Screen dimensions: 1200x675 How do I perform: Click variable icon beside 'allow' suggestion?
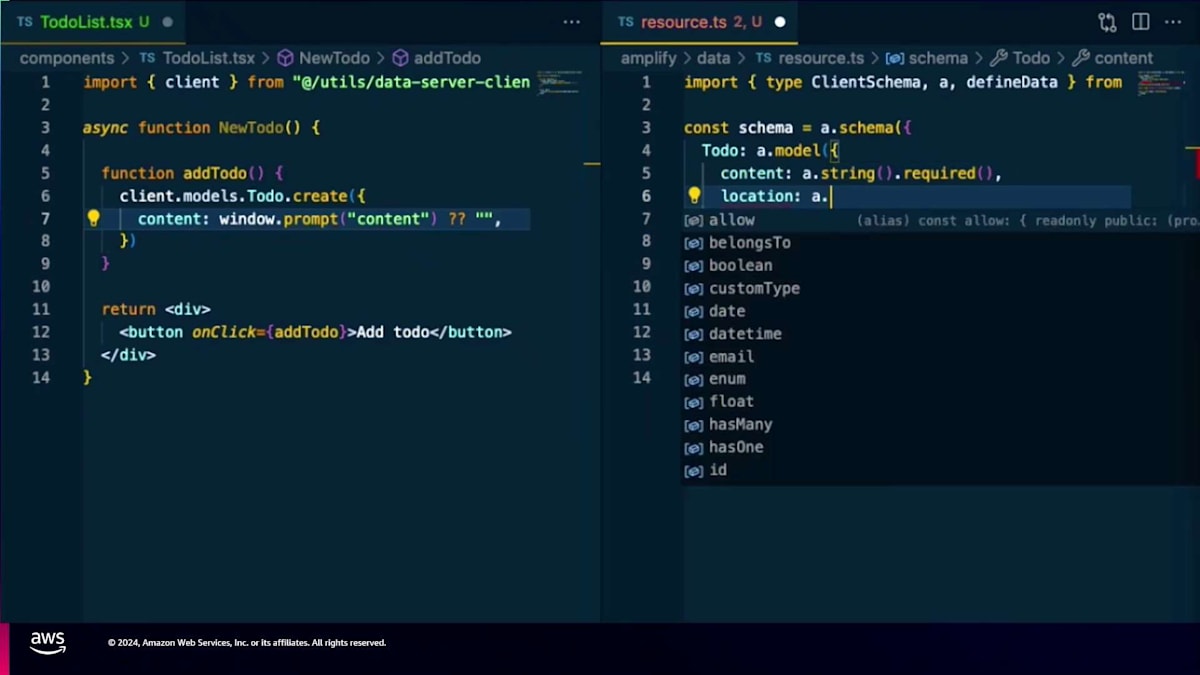point(693,220)
